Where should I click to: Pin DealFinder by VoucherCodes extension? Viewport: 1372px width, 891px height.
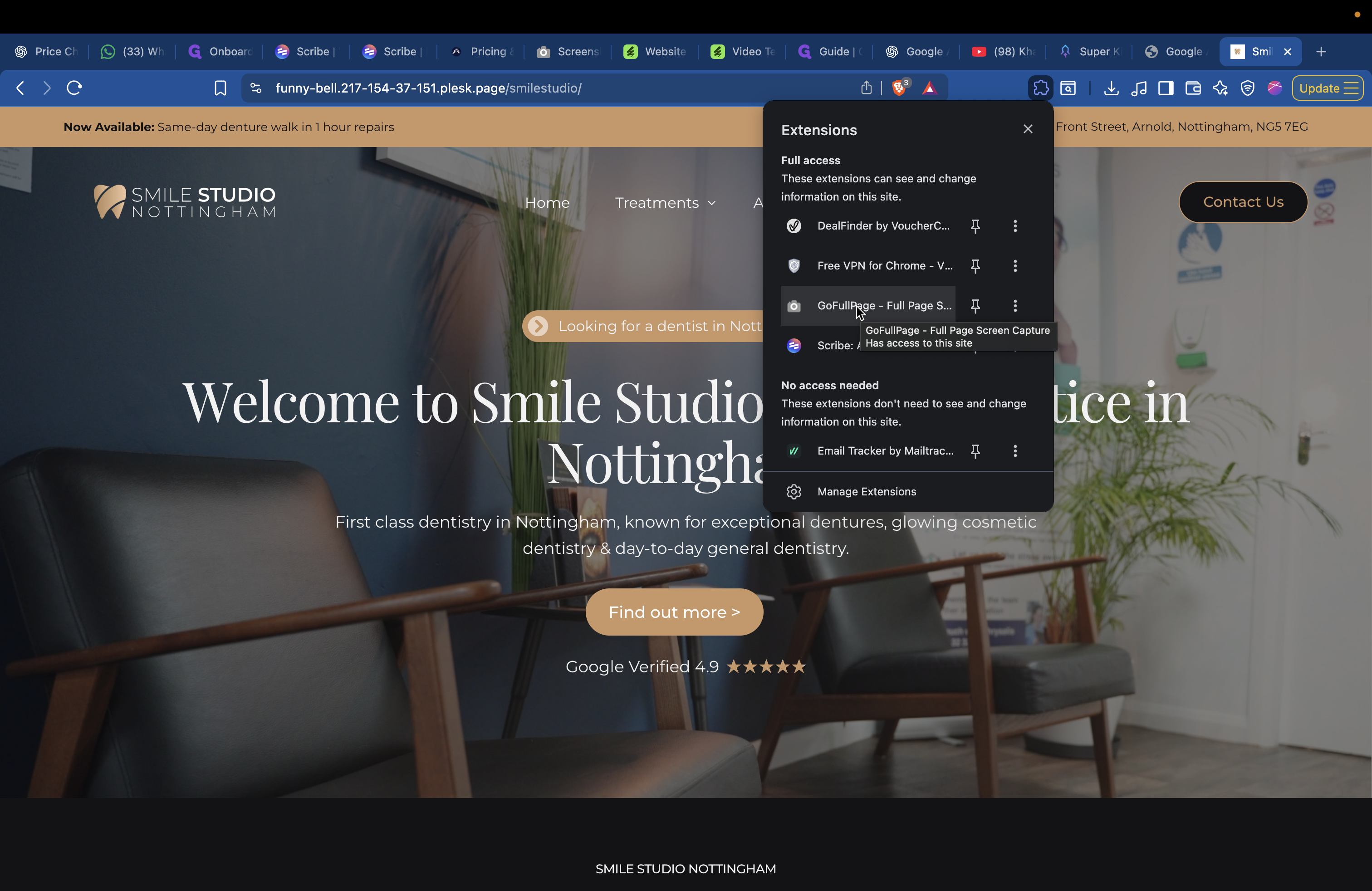point(975,226)
